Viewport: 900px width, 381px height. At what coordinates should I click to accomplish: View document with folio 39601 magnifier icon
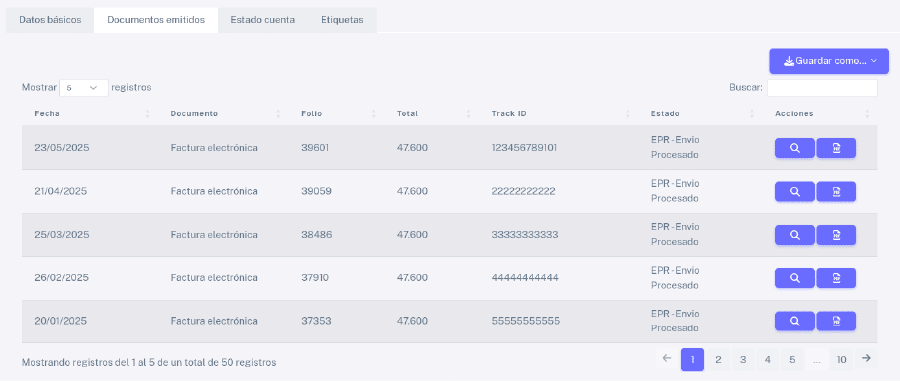click(x=794, y=148)
